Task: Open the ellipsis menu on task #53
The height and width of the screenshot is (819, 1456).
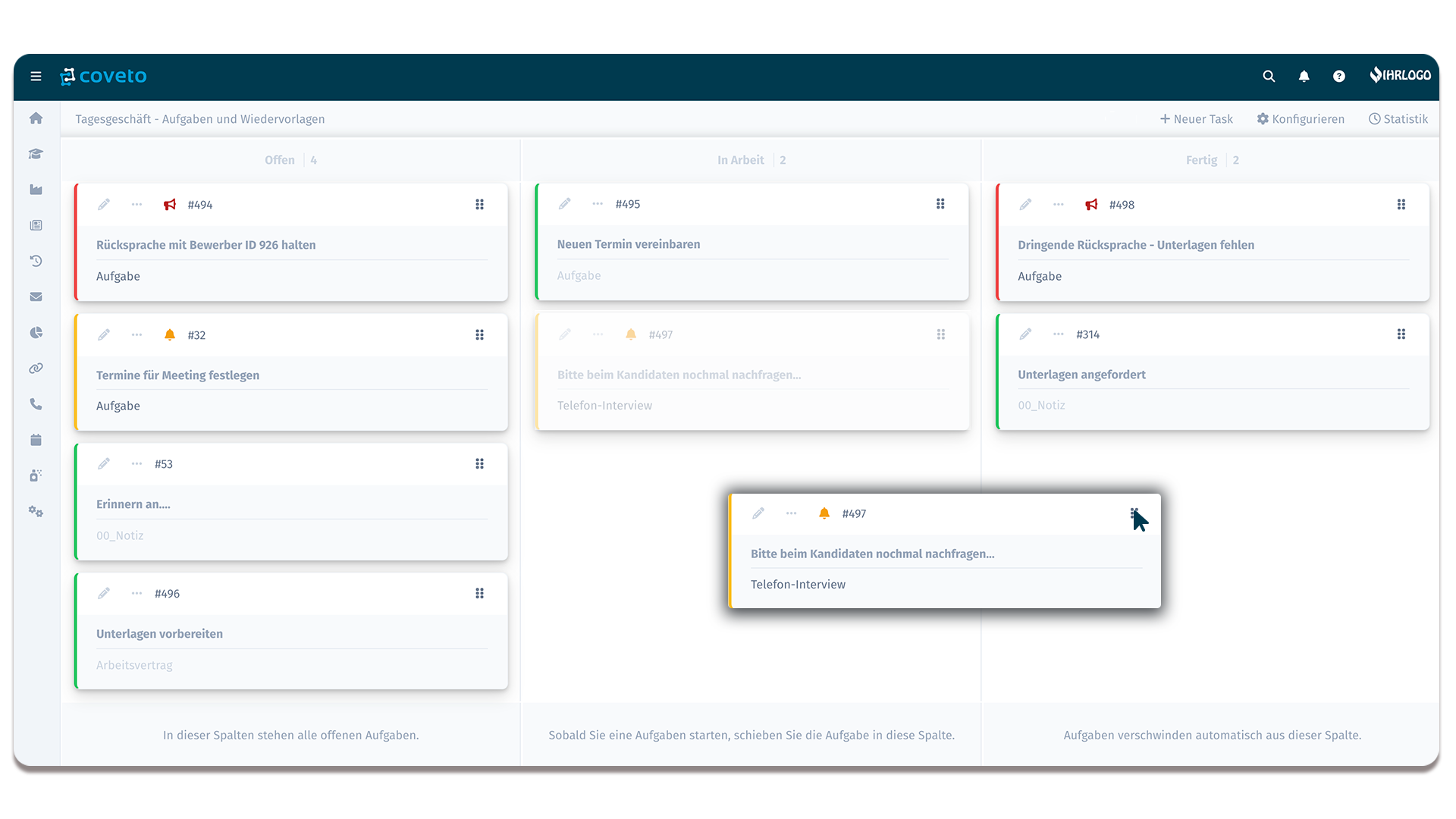Action: (136, 463)
